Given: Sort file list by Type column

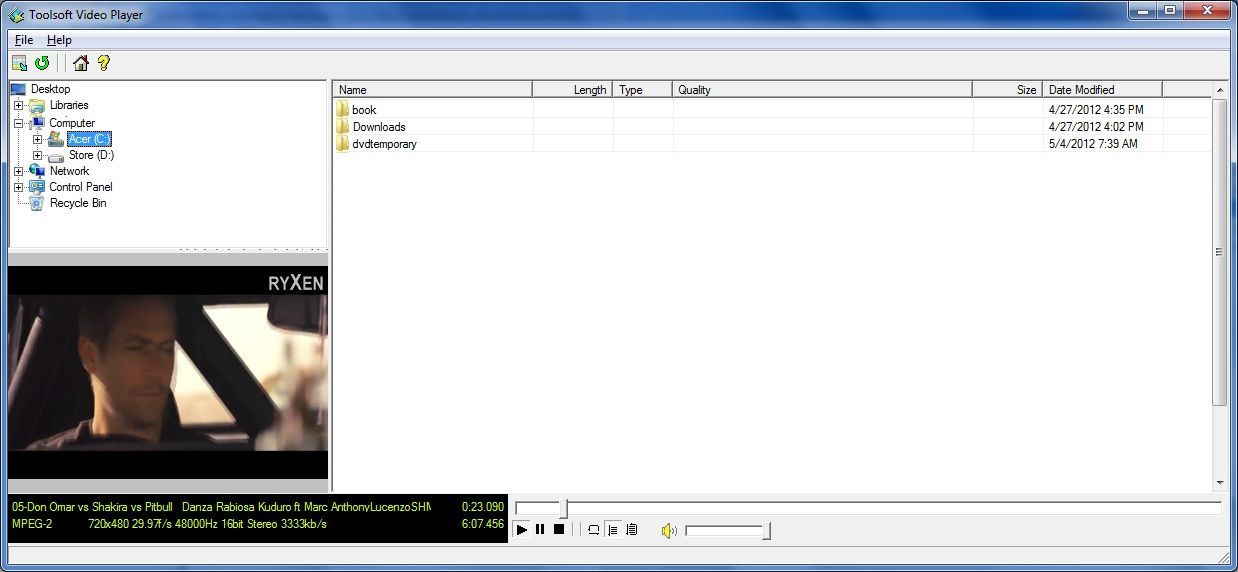Looking at the screenshot, I should [x=642, y=89].
